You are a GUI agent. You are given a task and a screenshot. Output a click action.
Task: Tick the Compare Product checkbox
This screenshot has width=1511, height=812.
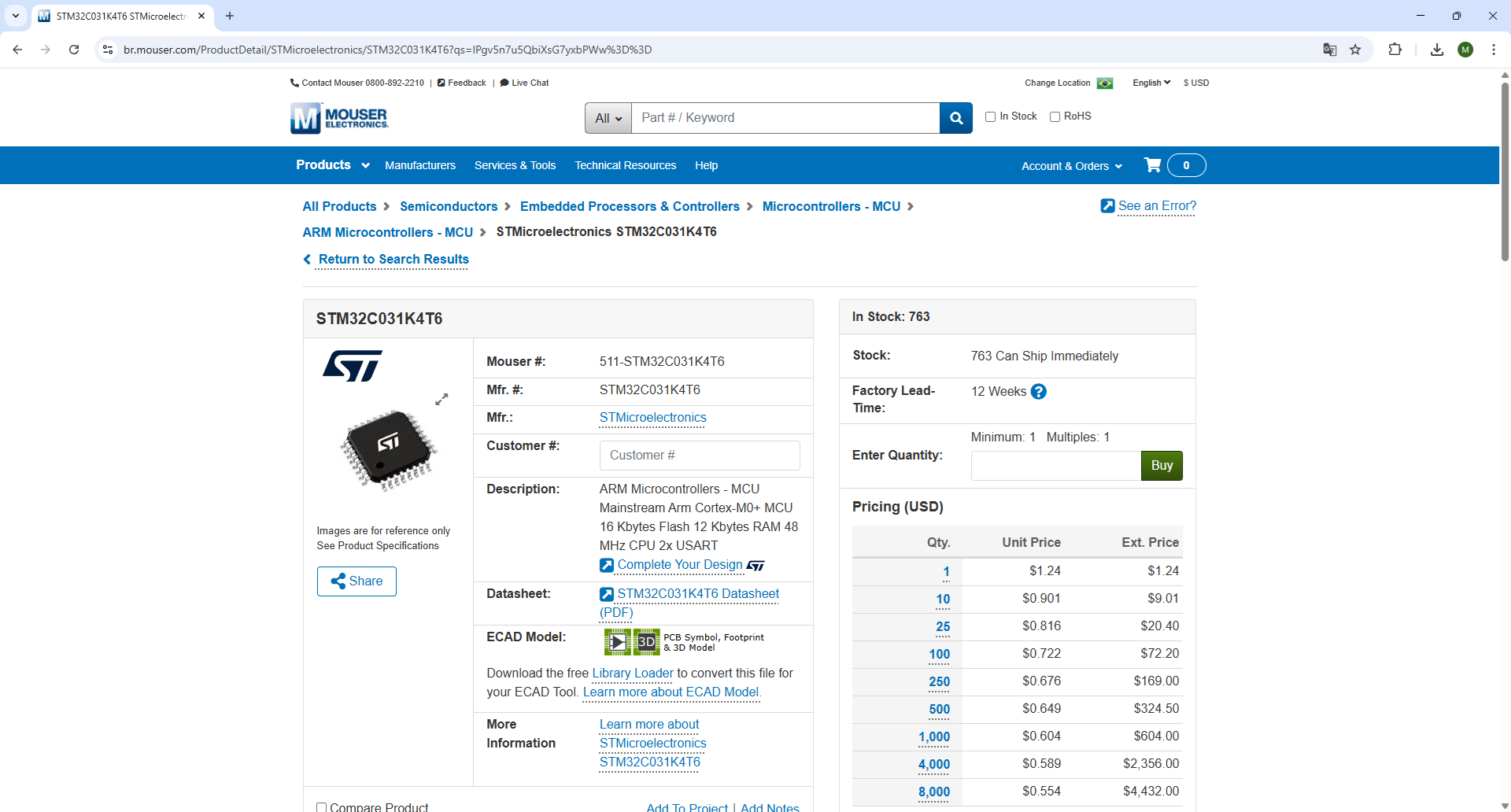point(321,806)
